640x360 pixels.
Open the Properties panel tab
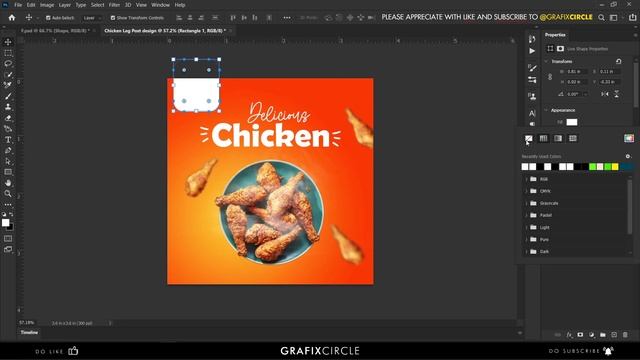click(x=555, y=35)
